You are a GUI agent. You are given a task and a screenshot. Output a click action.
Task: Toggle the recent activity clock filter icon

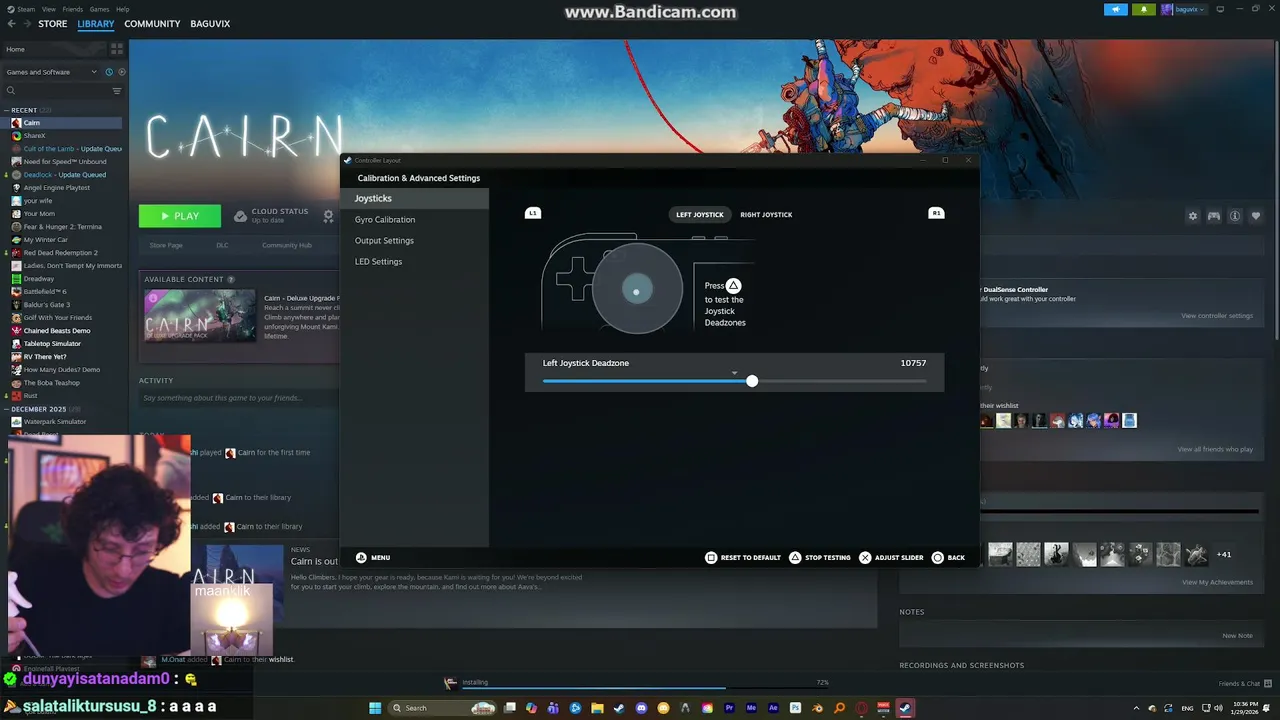pos(109,72)
